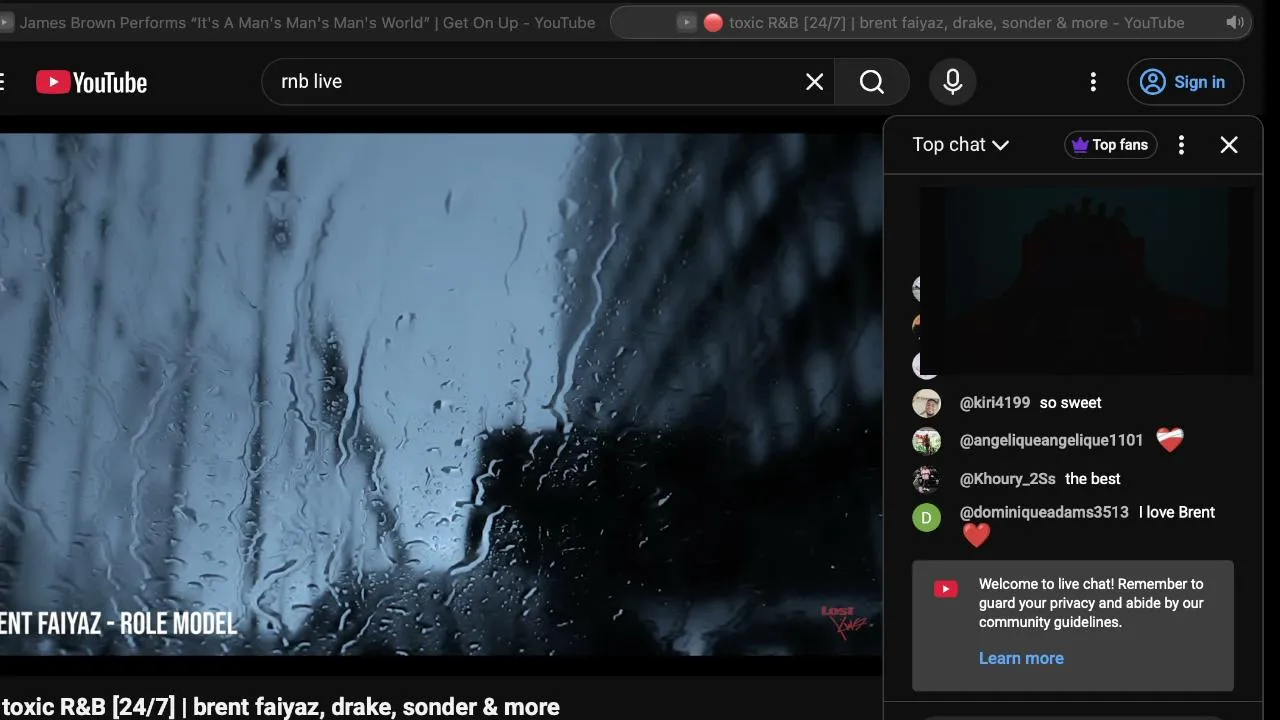Viewport: 1280px width, 720px height.
Task: Click avatar of @angeliqueangelique1101
Action: pos(927,441)
